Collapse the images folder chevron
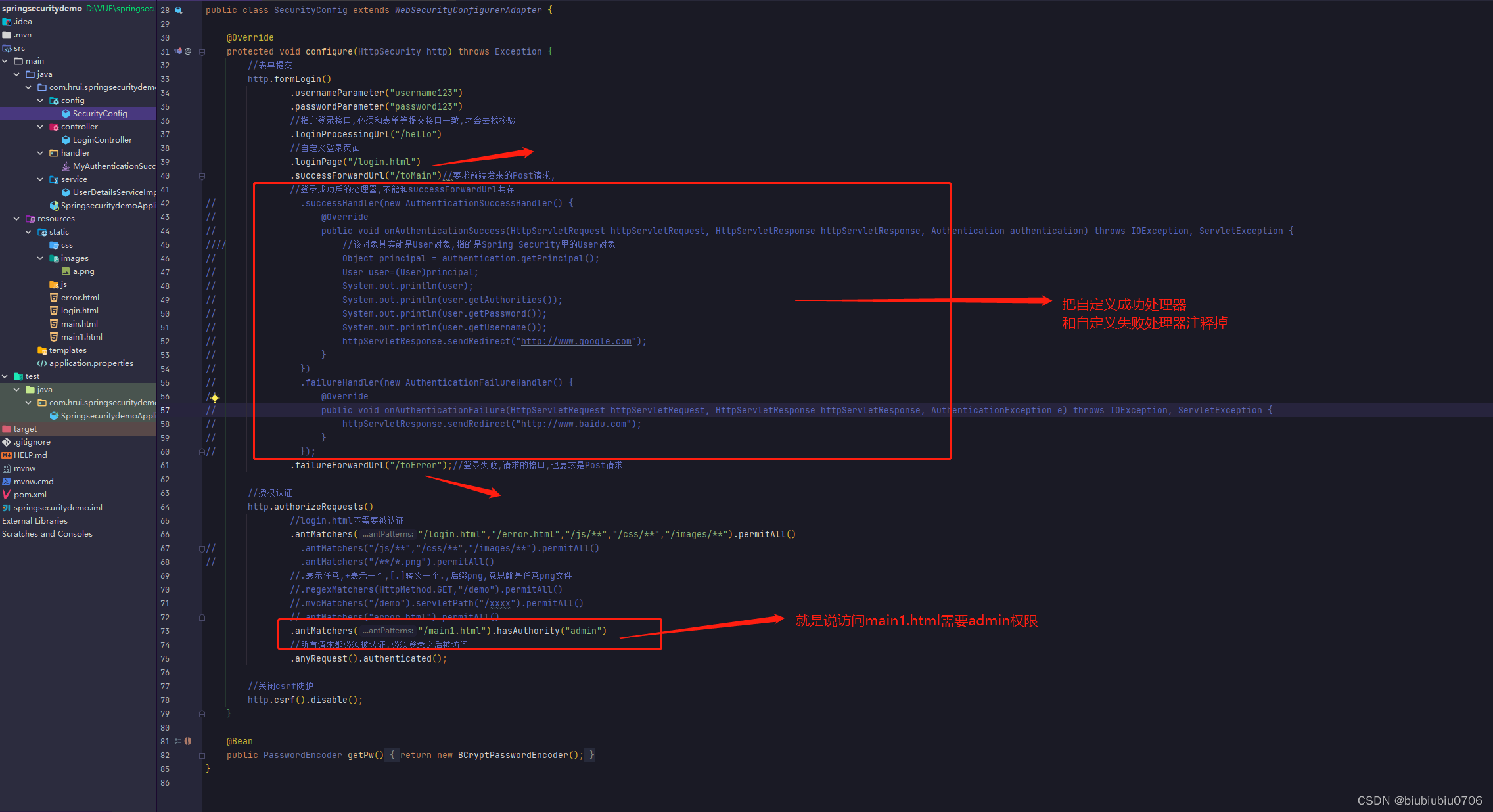1493x812 pixels. coord(41,258)
